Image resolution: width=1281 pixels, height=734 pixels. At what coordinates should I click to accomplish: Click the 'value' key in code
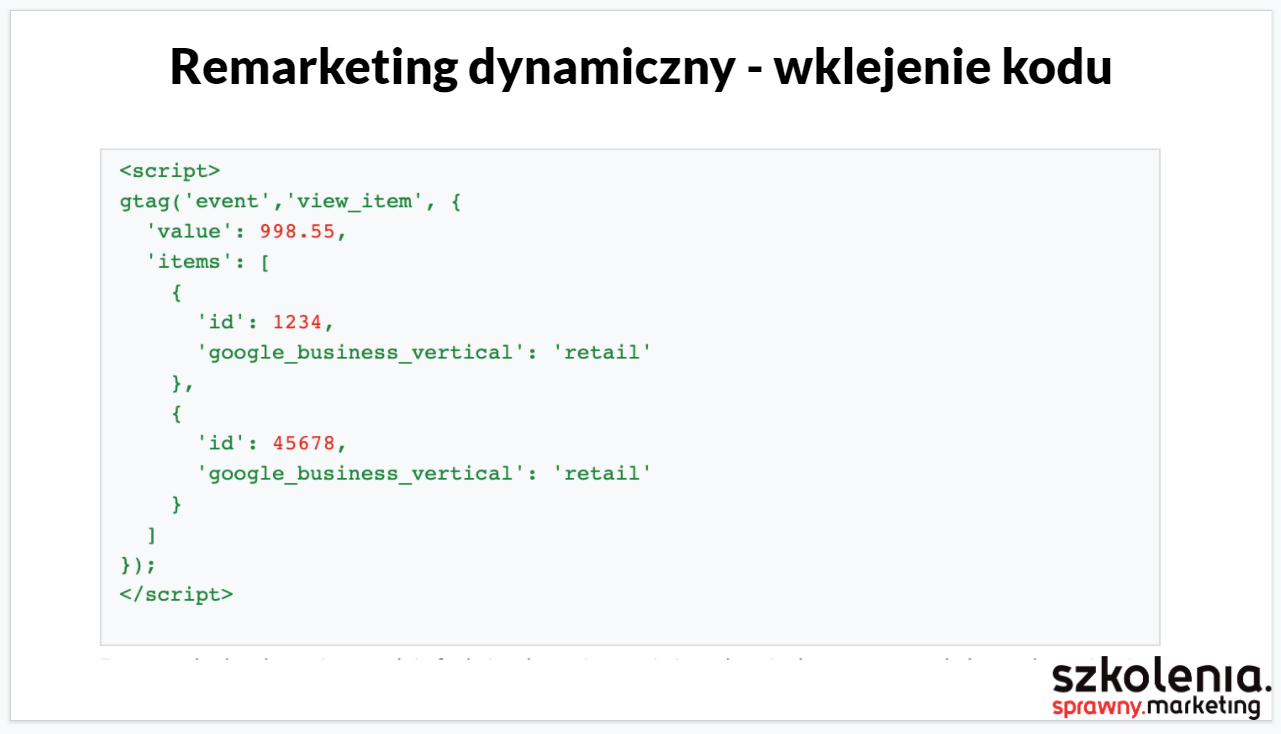point(183,231)
